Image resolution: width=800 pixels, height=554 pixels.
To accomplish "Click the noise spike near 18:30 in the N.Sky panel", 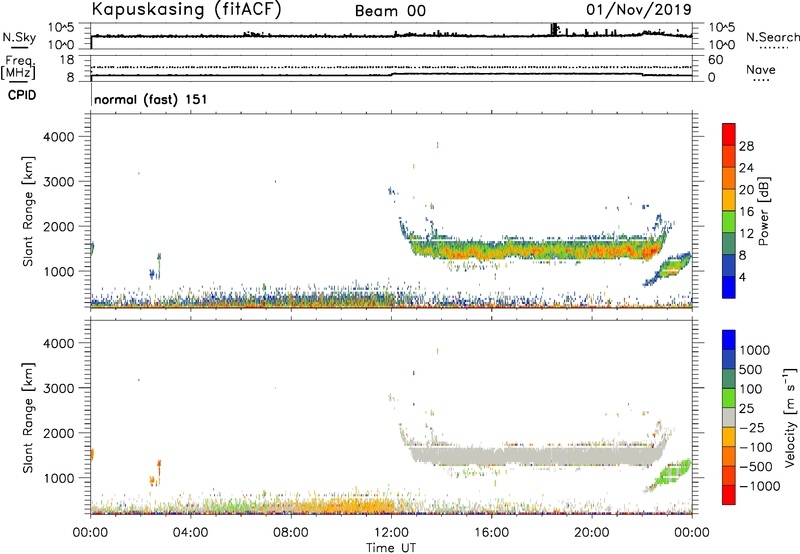I will click(554, 30).
